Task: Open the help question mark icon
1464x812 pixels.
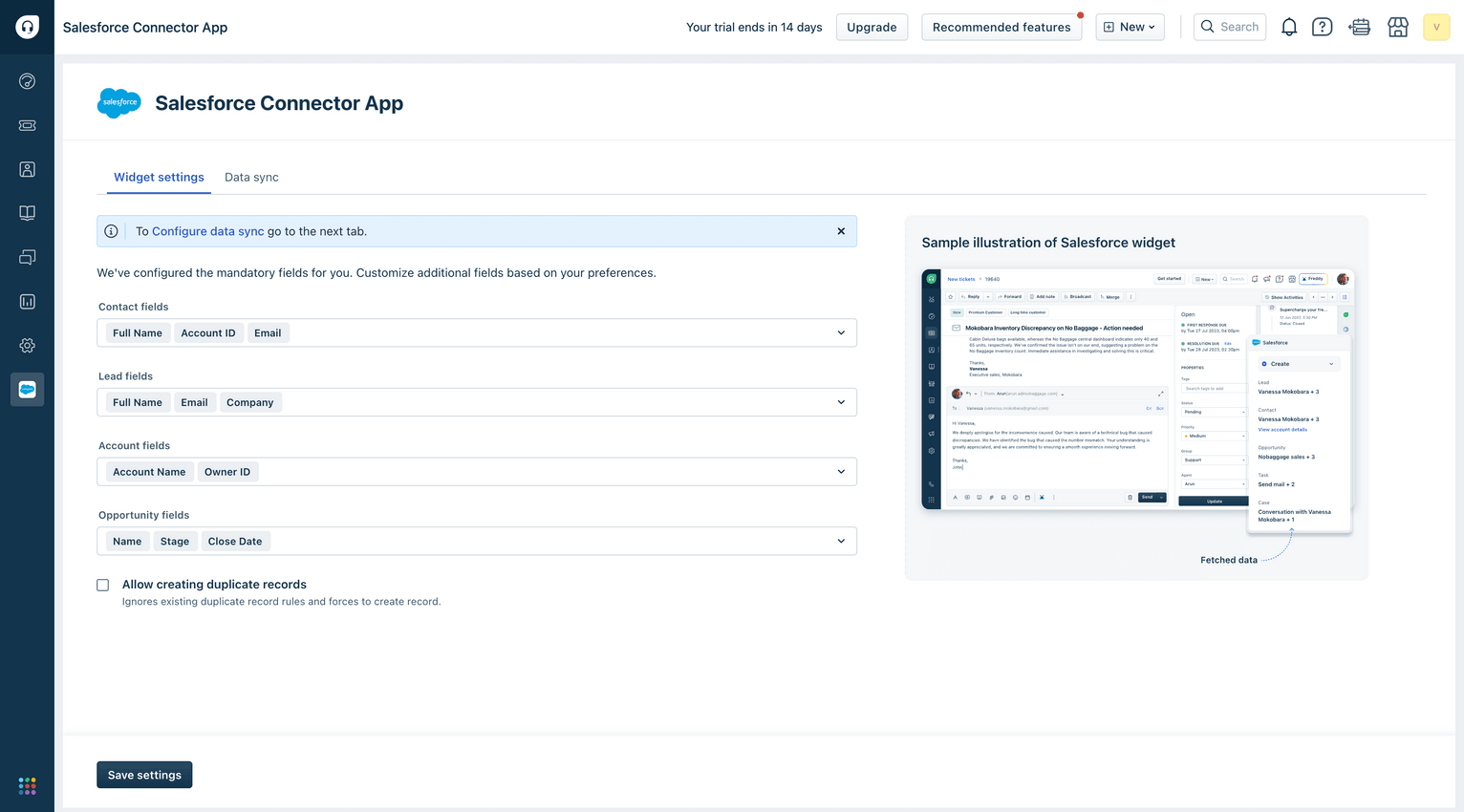Action: [x=1322, y=27]
